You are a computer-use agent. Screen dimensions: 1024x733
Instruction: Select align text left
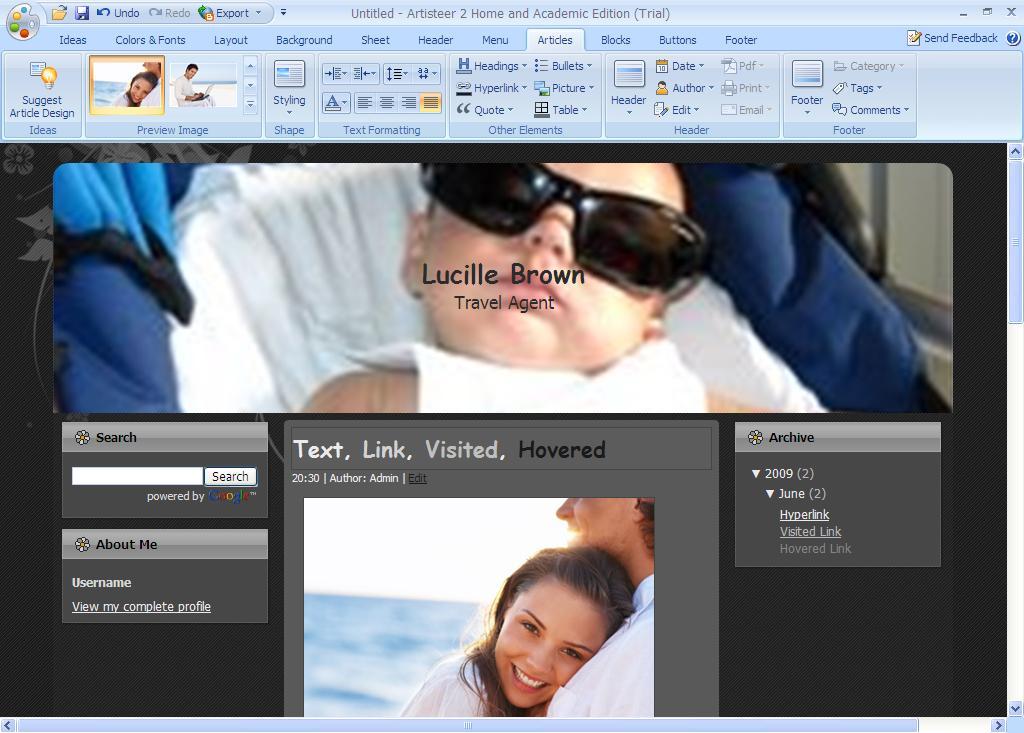coord(365,103)
